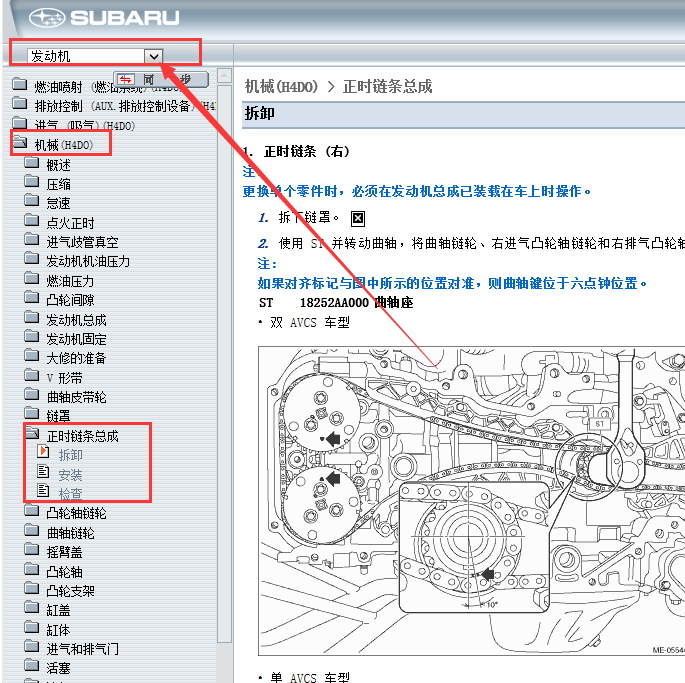Click the tree panel scrollbar track
Screen dimensions: 685x683
pos(225,363)
